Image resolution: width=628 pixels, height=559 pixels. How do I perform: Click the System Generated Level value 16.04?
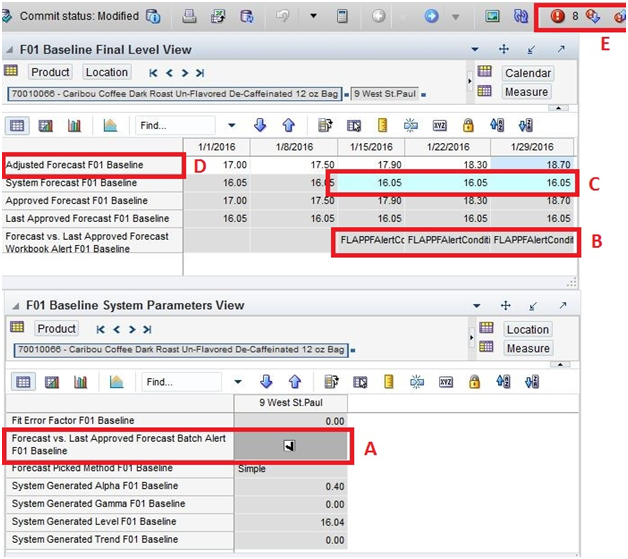291,522
